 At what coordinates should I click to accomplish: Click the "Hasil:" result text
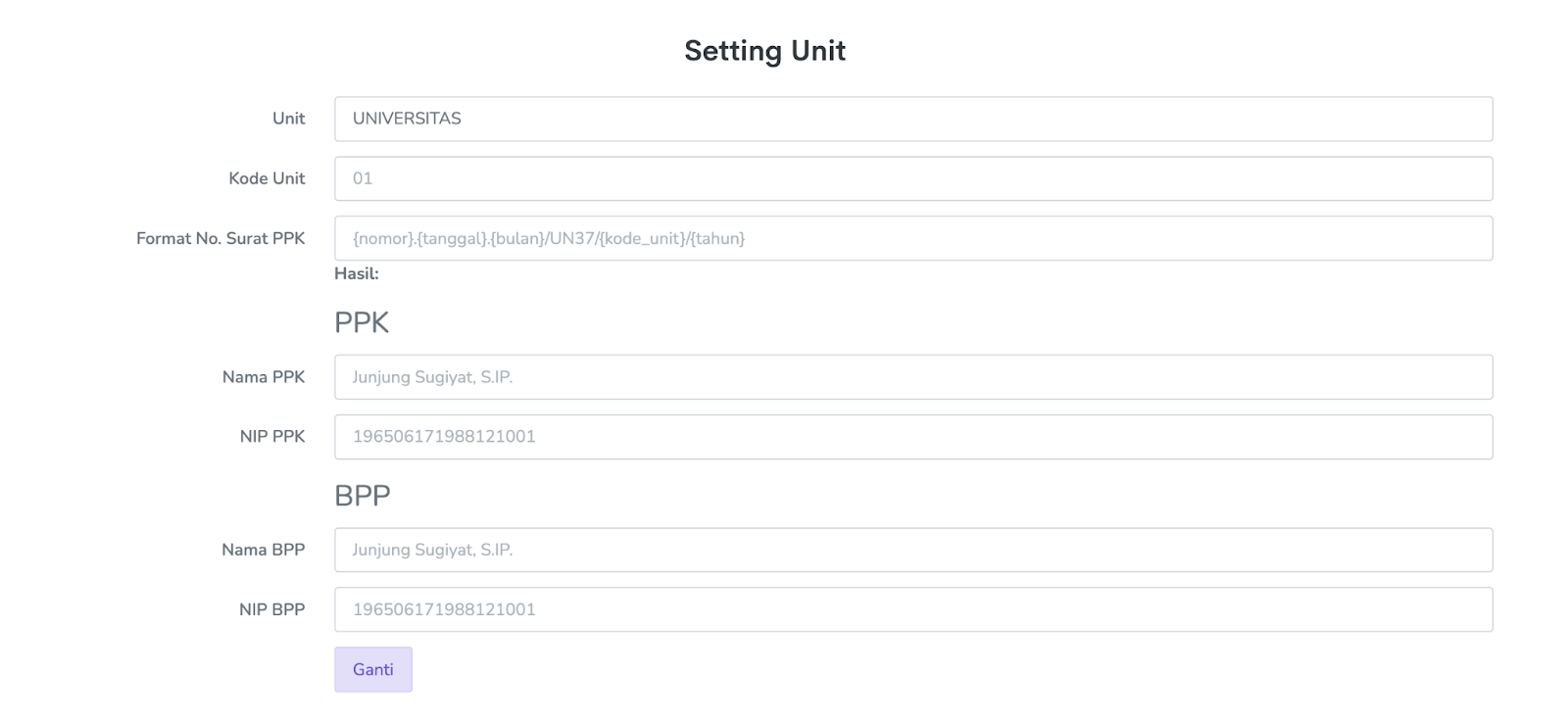click(356, 274)
